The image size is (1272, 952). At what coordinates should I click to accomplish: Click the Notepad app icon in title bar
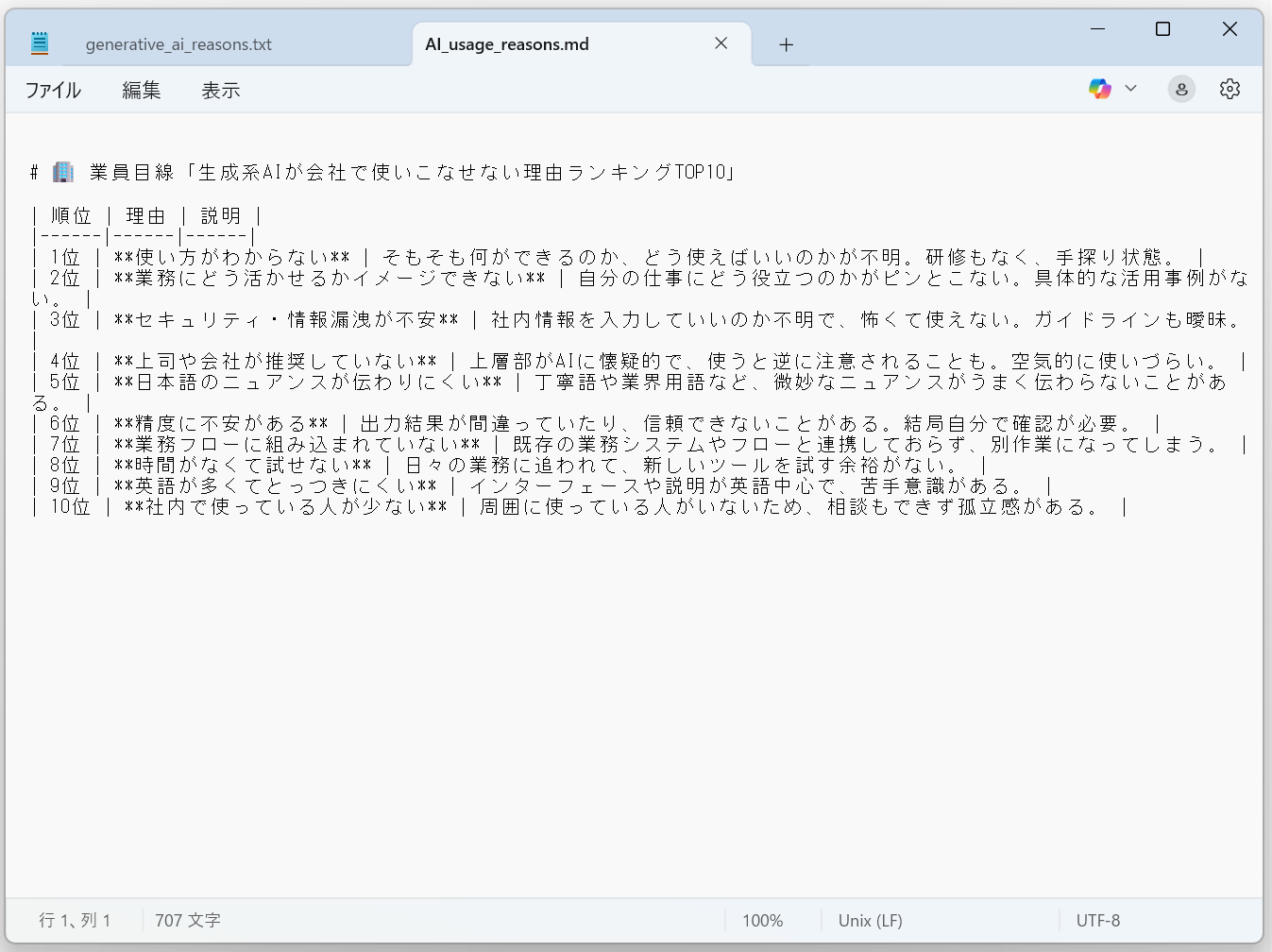tap(39, 43)
